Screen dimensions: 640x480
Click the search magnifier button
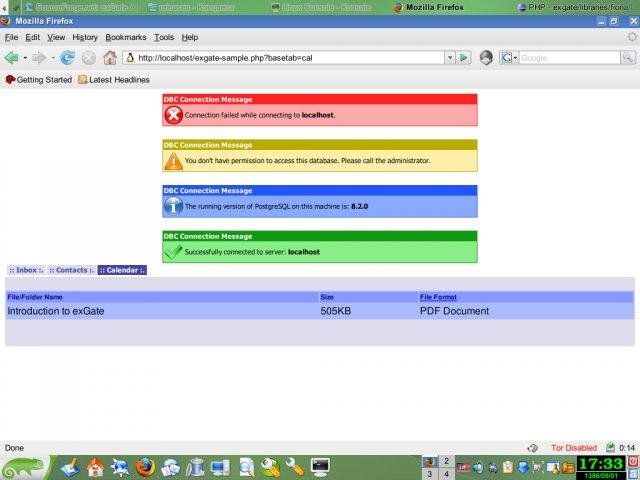tap(628, 58)
